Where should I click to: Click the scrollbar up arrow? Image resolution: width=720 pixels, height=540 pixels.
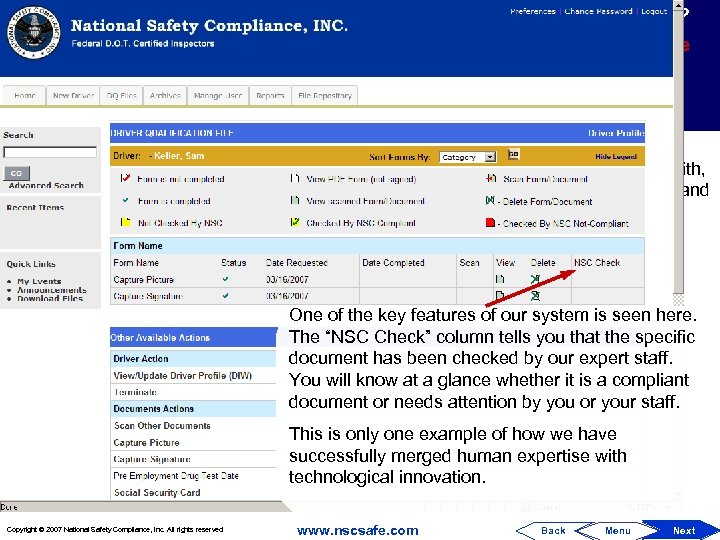(678, 6)
